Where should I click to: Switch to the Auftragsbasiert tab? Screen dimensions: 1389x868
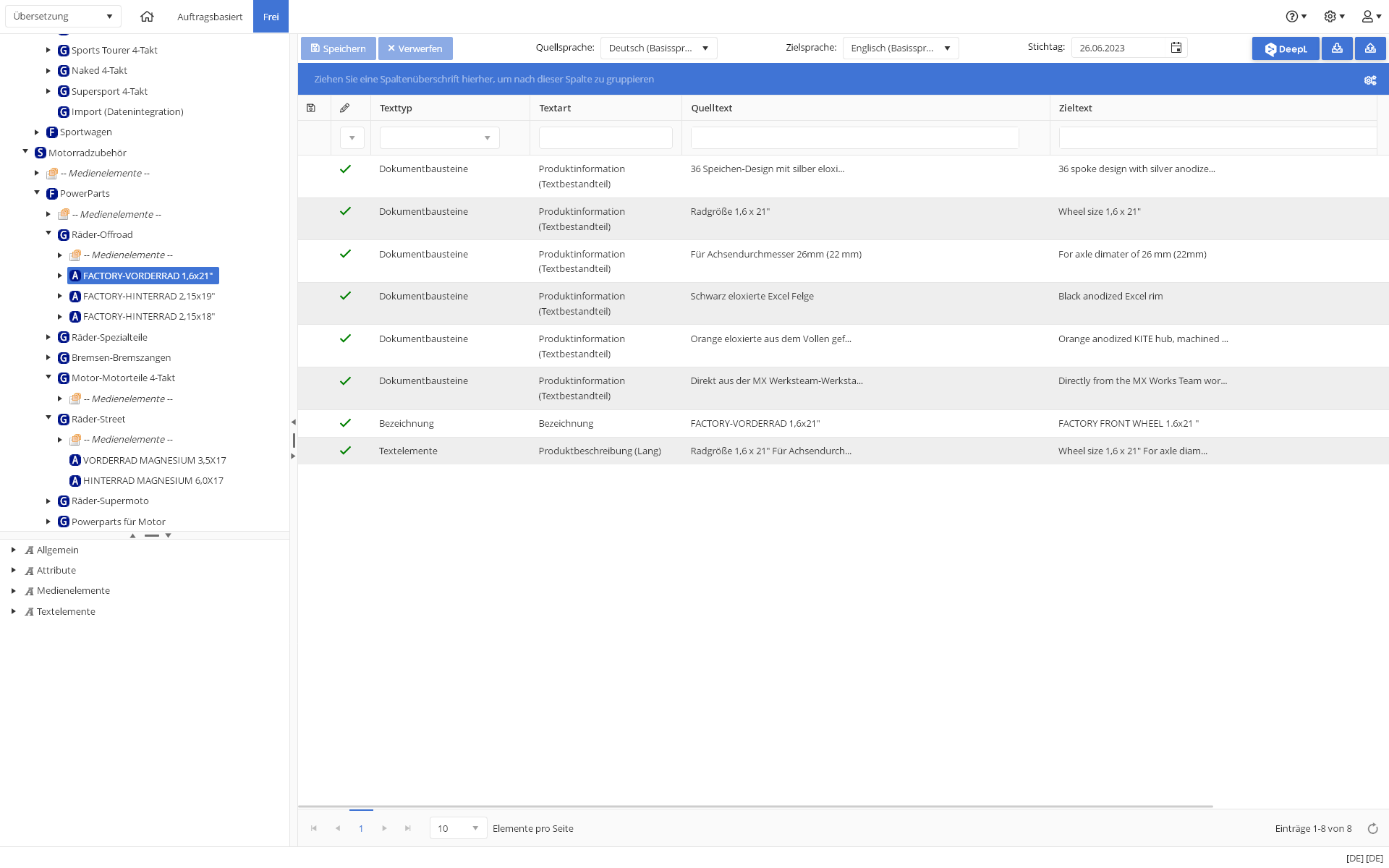point(210,17)
